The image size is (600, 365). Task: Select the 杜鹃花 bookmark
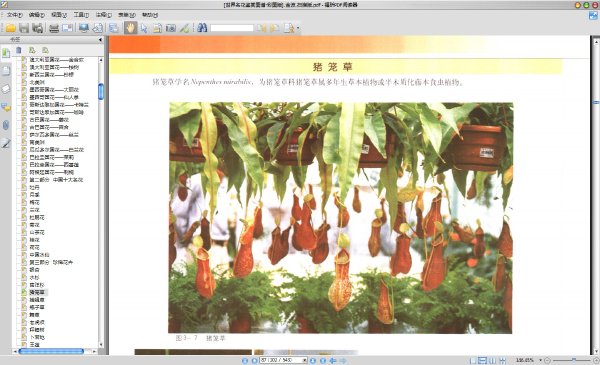point(37,217)
